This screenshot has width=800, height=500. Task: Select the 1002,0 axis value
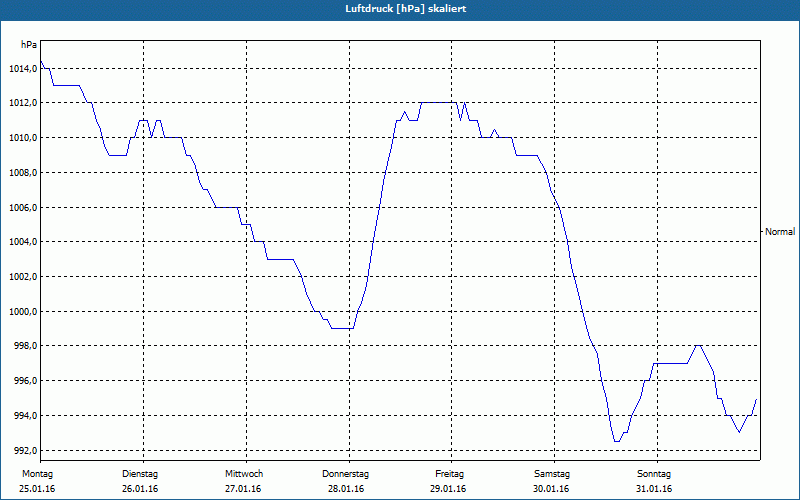[22, 277]
